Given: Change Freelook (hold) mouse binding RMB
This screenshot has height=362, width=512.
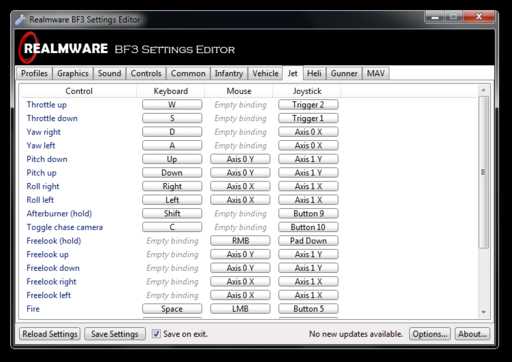Looking at the screenshot, I should pyautogui.click(x=240, y=241).
